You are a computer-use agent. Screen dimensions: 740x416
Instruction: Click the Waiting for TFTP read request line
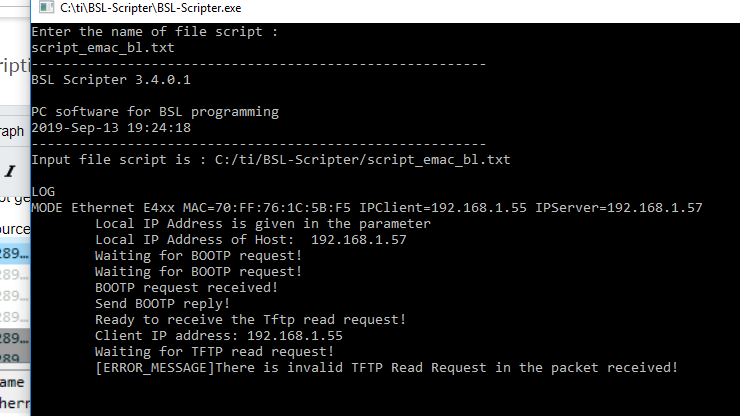pyautogui.click(x=213, y=351)
